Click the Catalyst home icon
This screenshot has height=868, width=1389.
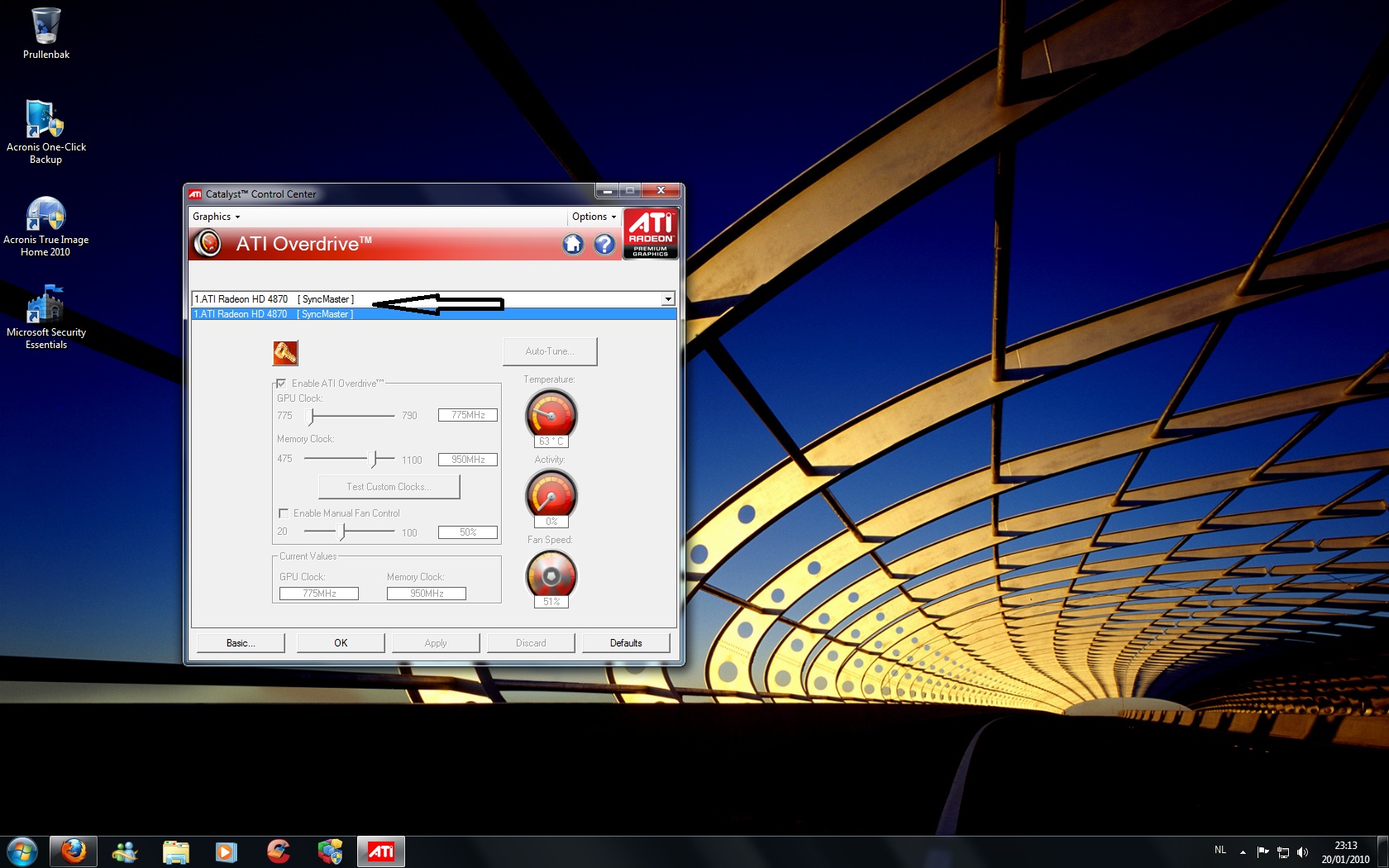coord(573,244)
